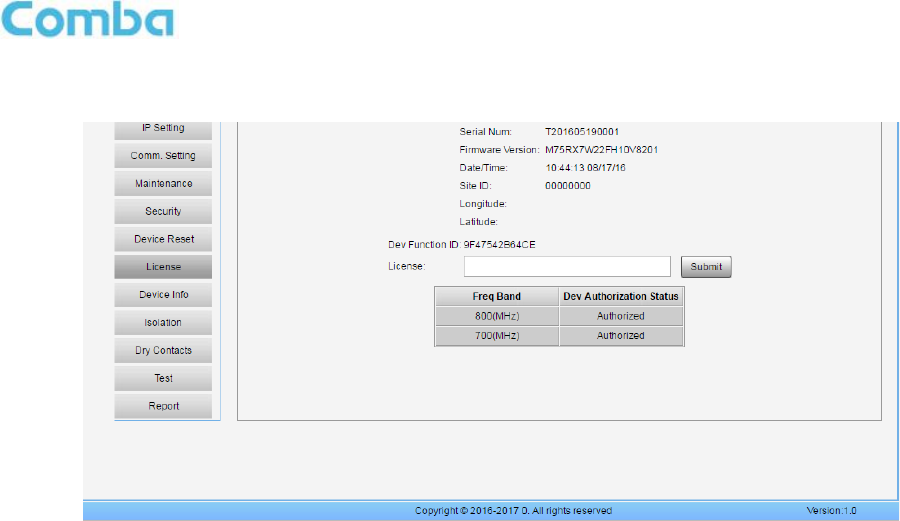Viewport: 900px width, 521px height.
Task: Open the Dry Contacts settings
Action: pyautogui.click(x=163, y=350)
